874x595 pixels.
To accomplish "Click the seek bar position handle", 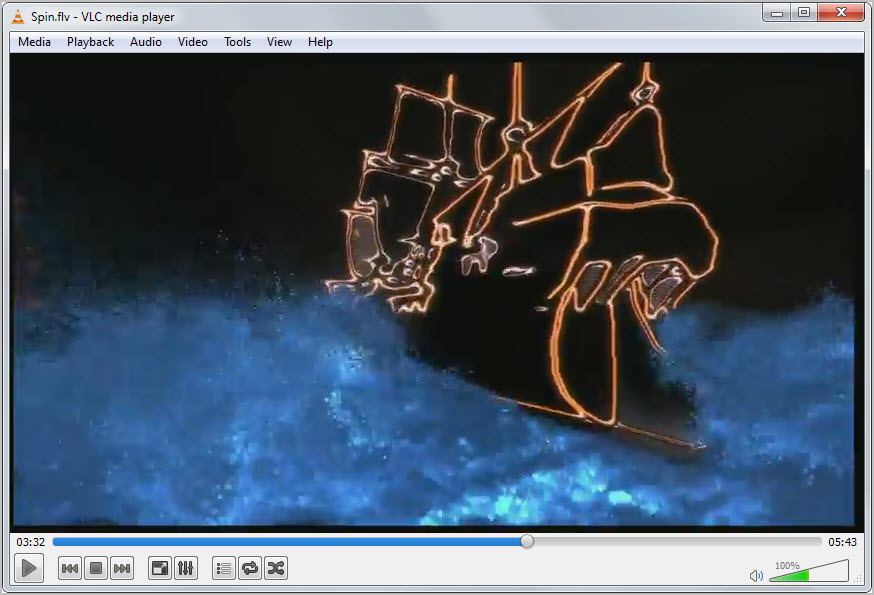I will (527, 541).
